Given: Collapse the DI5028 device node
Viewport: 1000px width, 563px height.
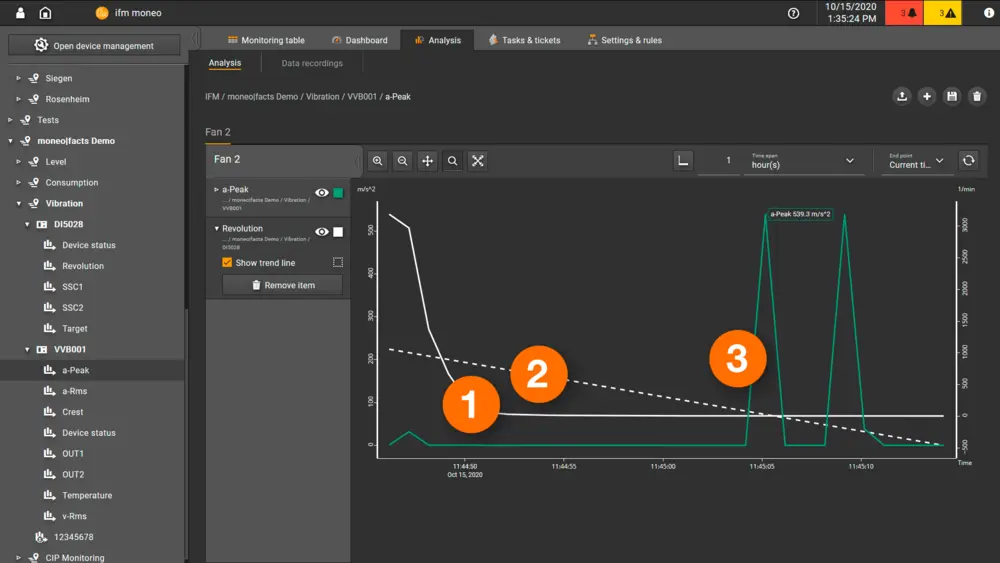Looking at the screenshot, I should [x=27, y=224].
